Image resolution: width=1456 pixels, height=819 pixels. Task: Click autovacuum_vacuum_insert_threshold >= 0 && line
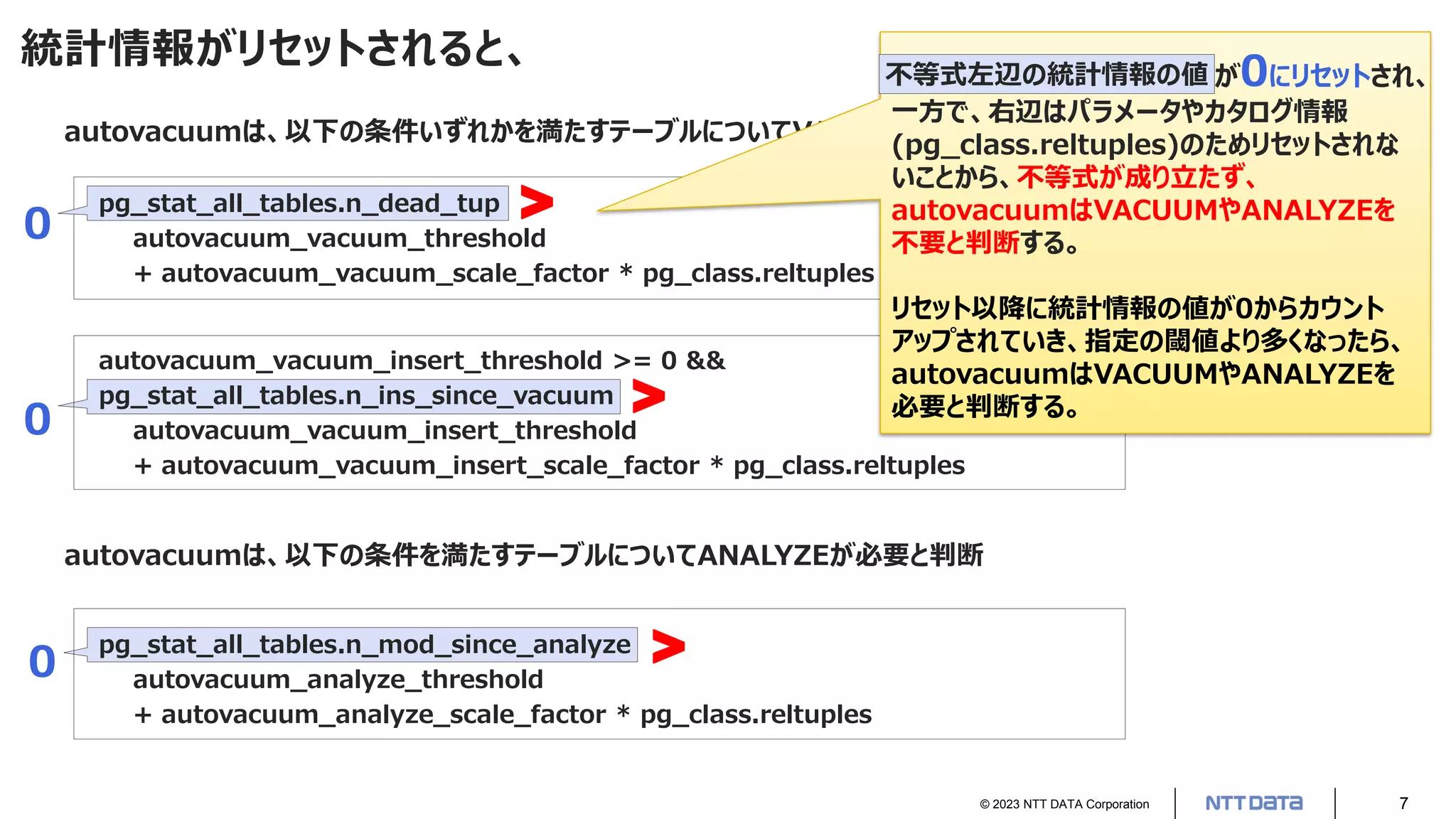point(412,360)
